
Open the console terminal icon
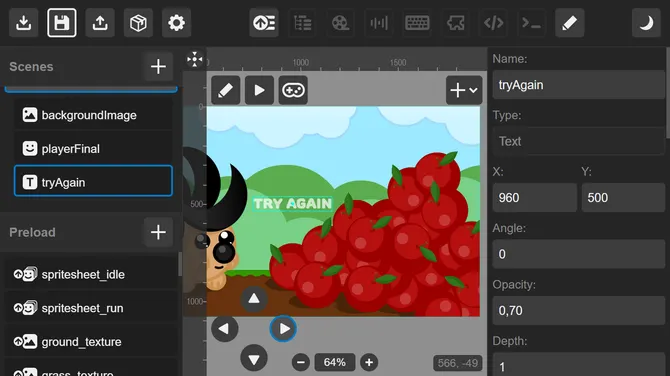pos(532,23)
